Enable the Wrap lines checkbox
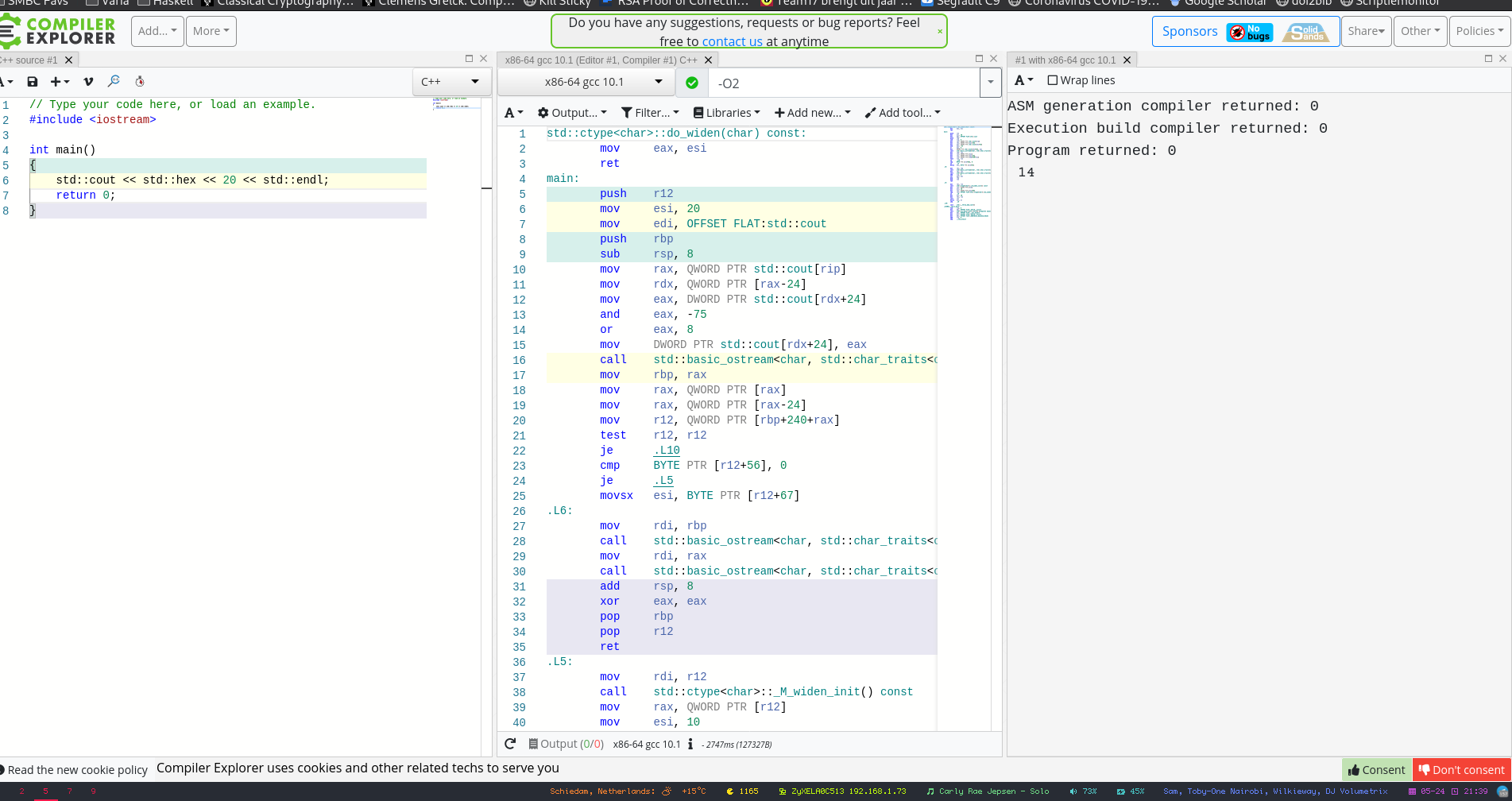1512x801 pixels. tap(1053, 80)
